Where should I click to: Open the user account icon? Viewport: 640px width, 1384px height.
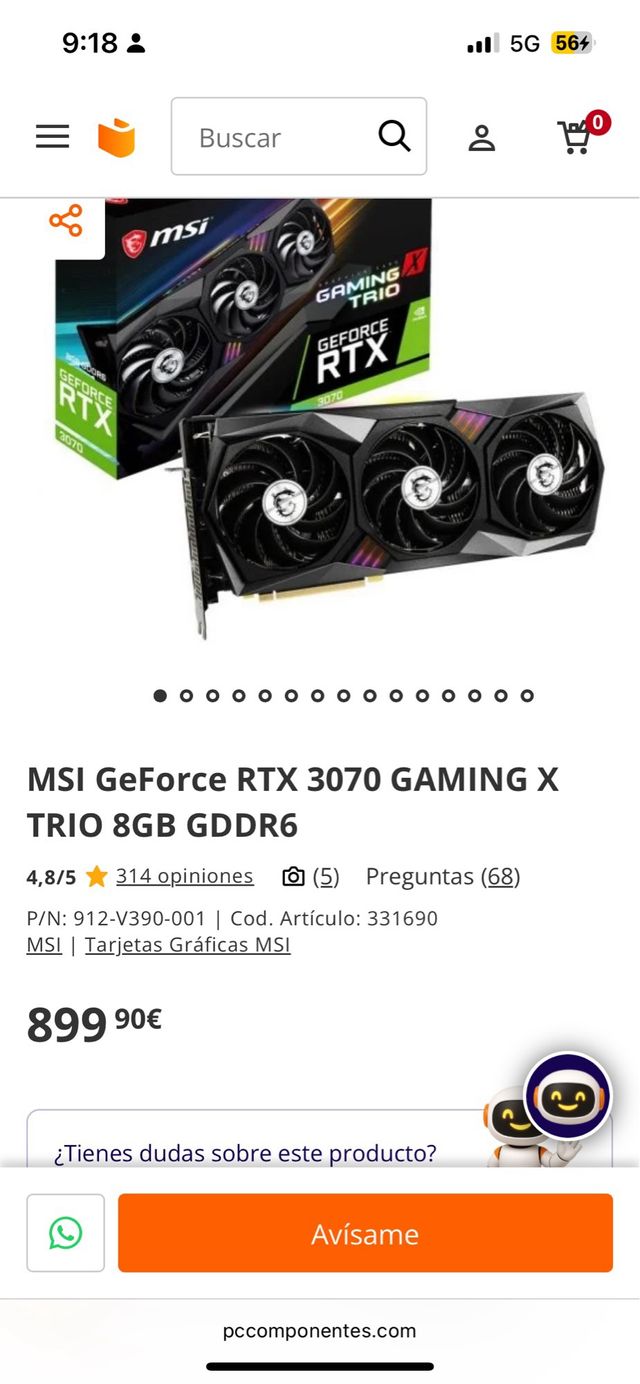pyautogui.click(x=482, y=138)
